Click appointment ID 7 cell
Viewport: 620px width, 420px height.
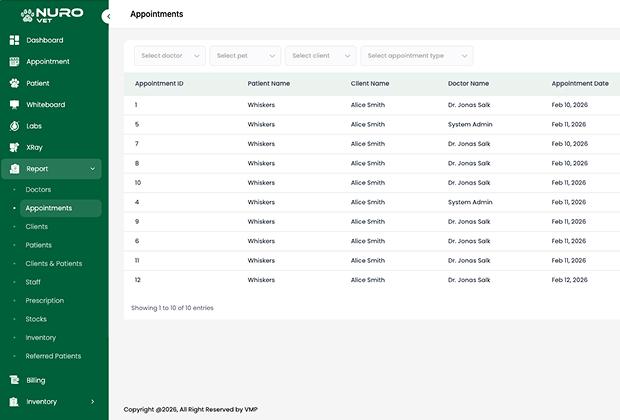(137, 144)
